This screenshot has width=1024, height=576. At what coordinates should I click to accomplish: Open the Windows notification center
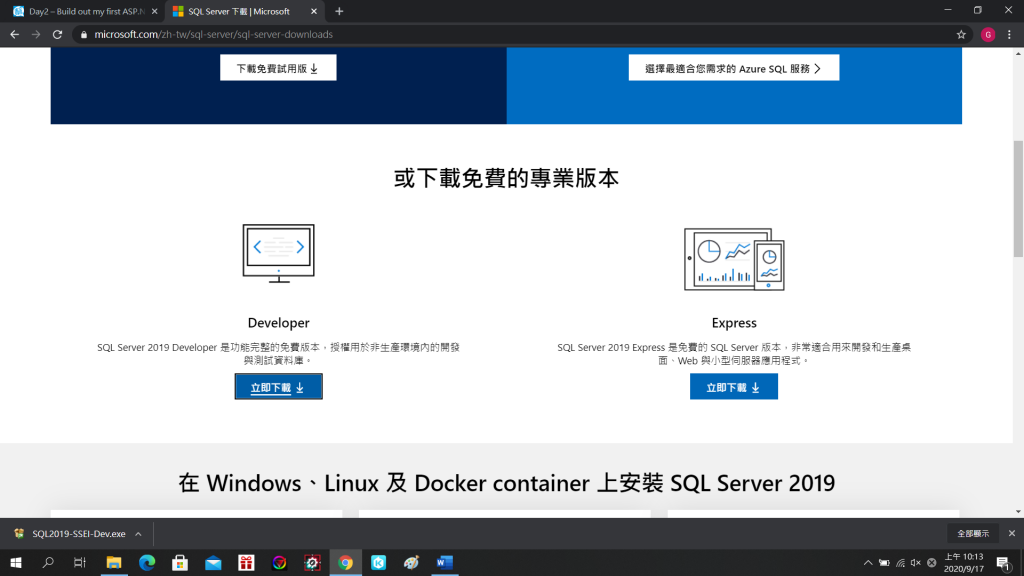pyautogui.click(x=1004, y=562)
